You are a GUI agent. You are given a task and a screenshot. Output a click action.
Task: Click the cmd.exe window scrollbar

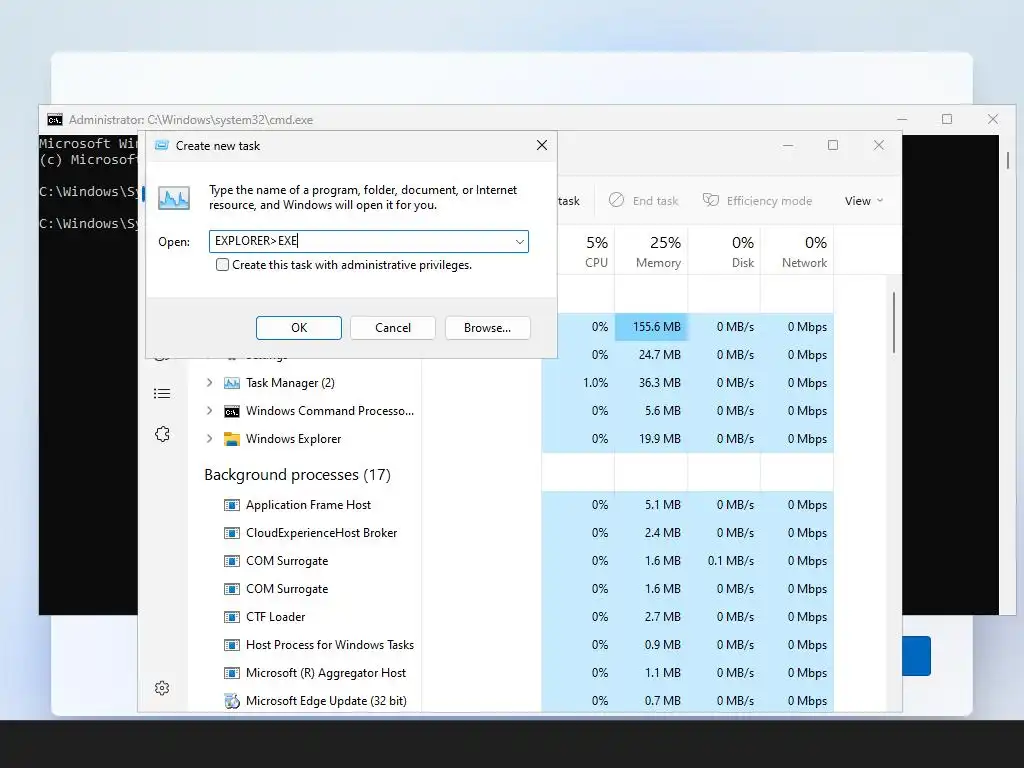pos(1008,160)
